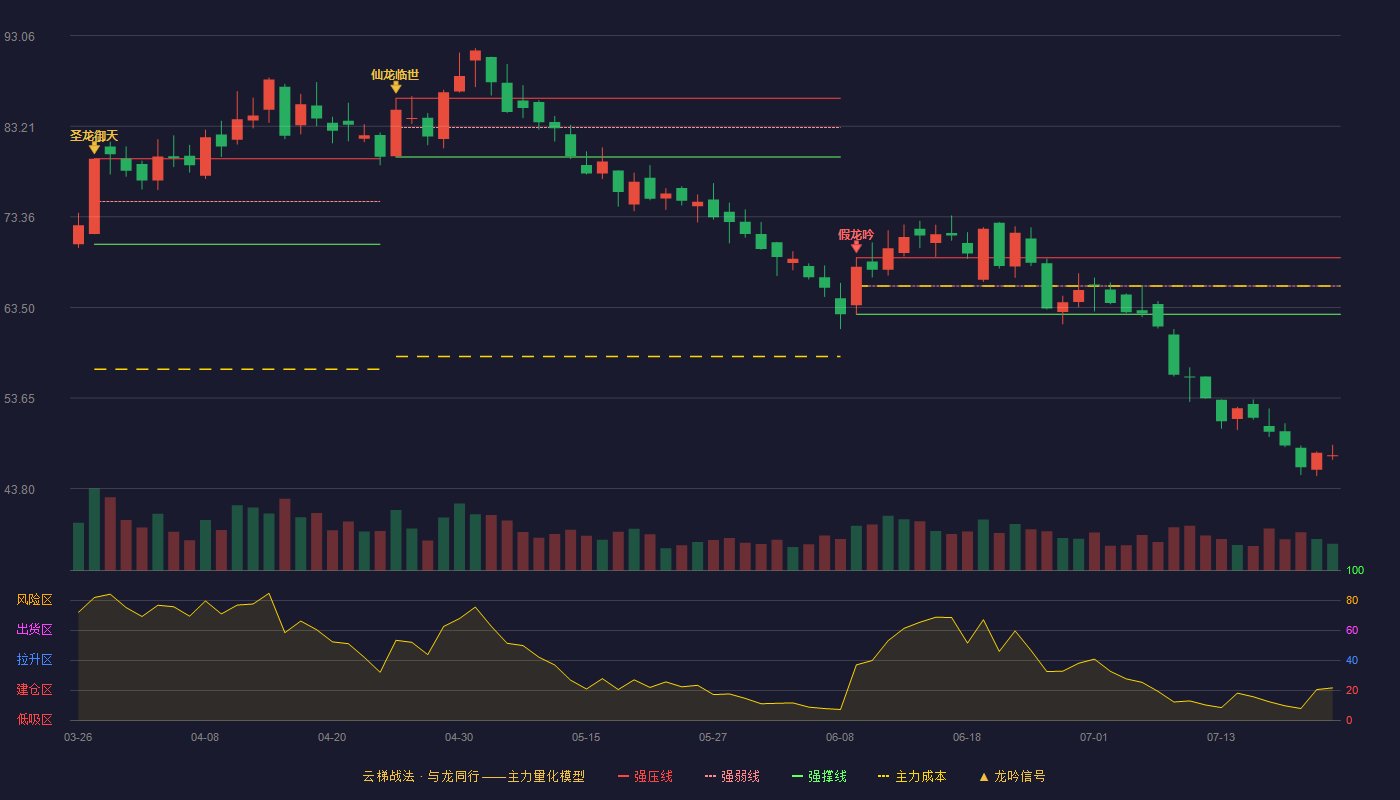The width and height of the screenshot is (1400, 800).
Task: Toggle 龙吟信号 signal markers in legend
Action: click(x=1011, y=776)
